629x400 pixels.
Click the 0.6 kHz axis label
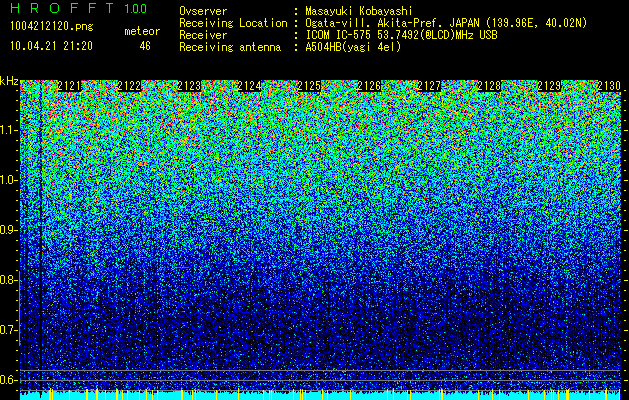click(9, 380)
